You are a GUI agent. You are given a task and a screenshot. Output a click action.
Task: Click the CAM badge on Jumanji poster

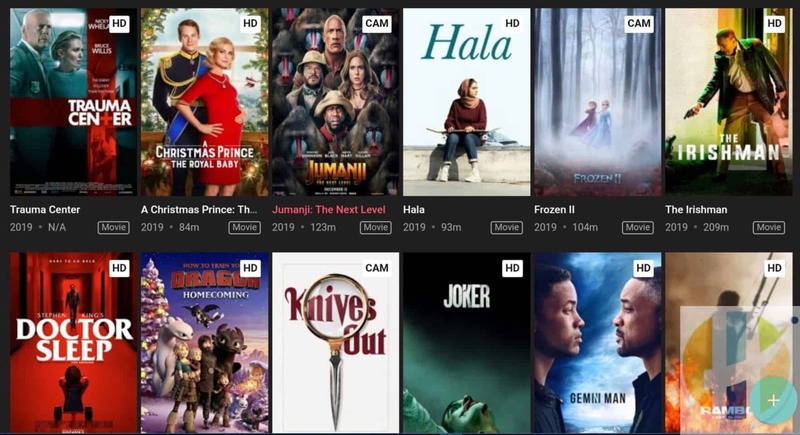pyautogui.click(x=377, y=23)
